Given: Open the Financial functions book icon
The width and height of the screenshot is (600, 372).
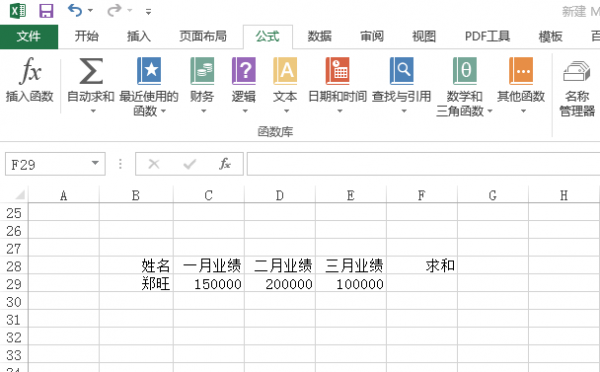Looking at the screenshot, I should 202,71.
